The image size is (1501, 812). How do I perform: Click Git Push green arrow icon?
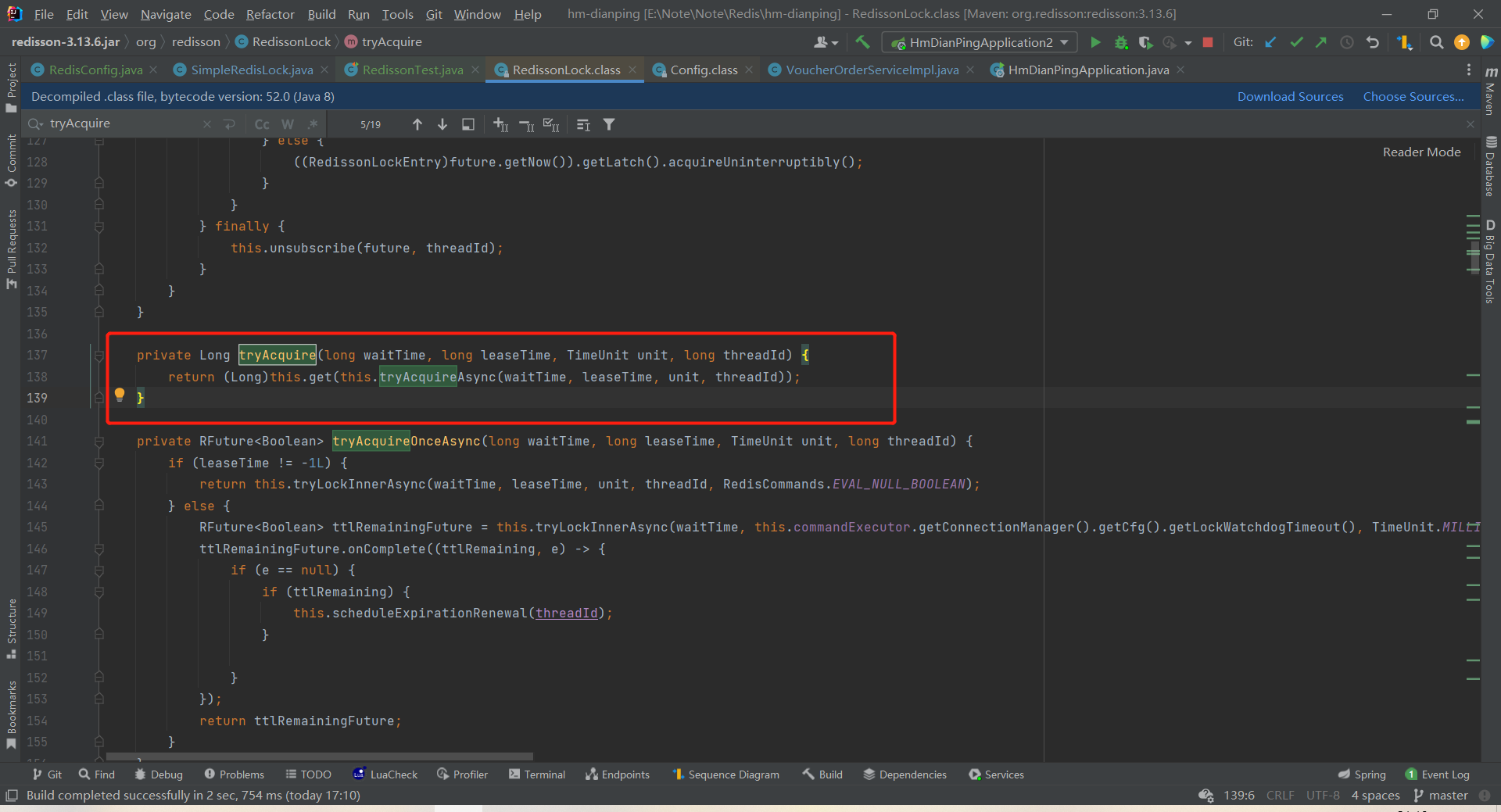[x=1321, y=42]
